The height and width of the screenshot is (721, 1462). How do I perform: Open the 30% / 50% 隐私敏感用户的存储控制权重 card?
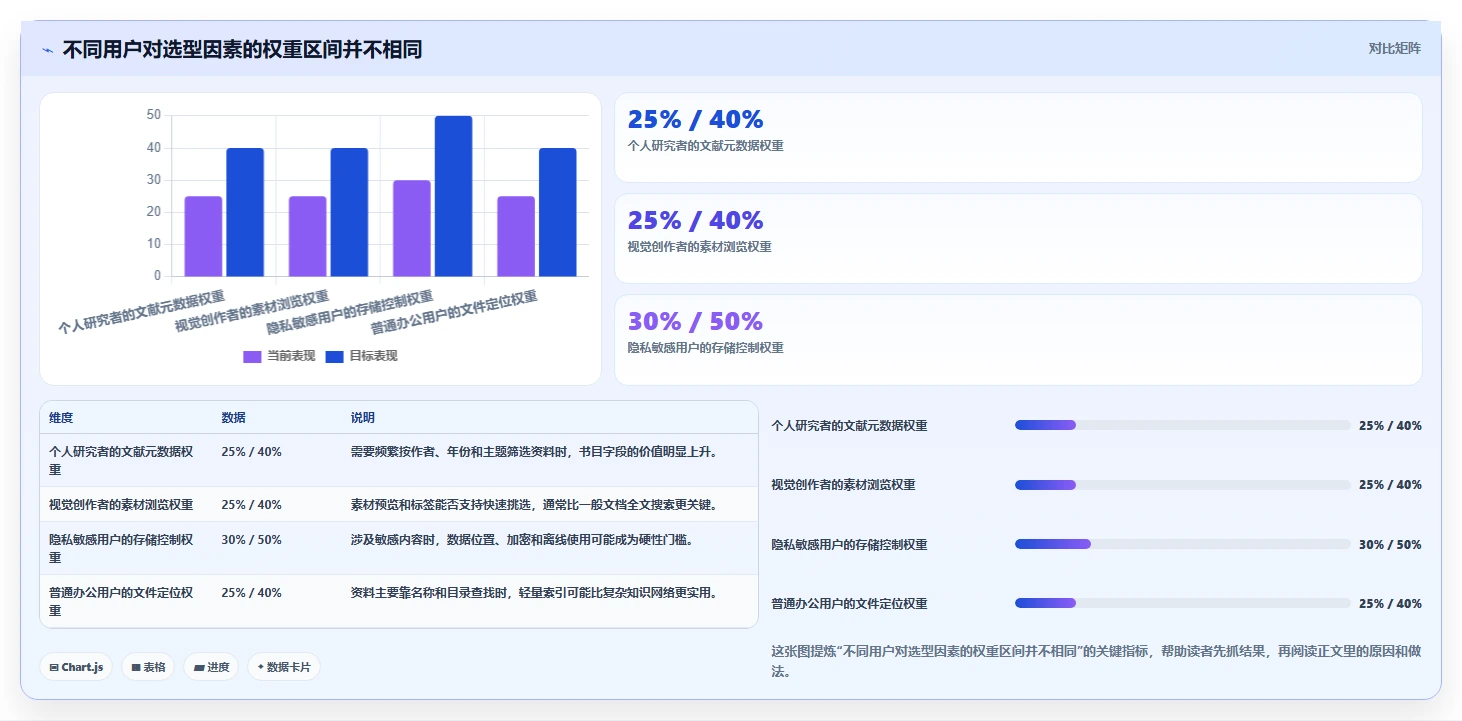pyautogui.click(x=1018, y=340)
